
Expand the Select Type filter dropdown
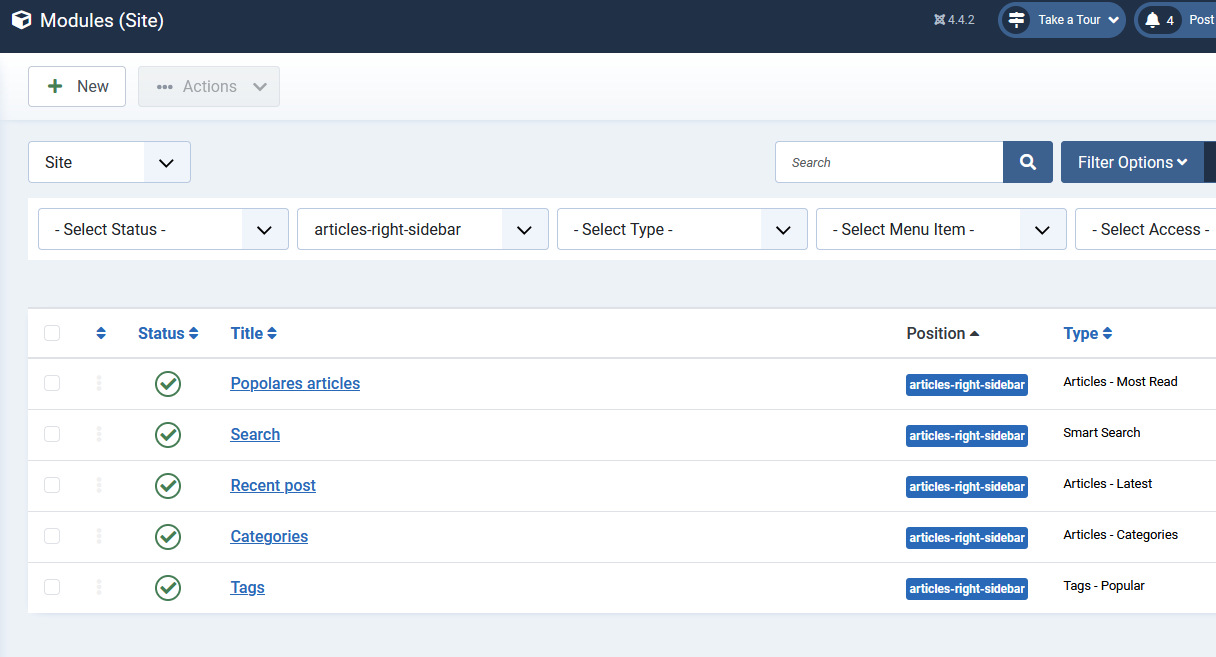point(681,229)
